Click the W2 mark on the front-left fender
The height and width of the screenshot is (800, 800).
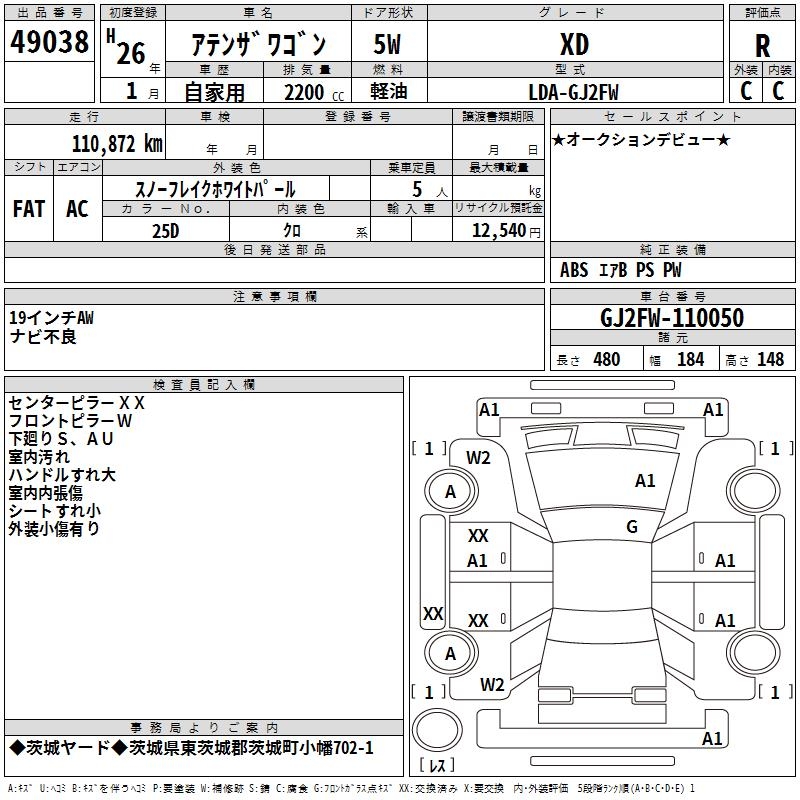pyautogui.click(x=479, y=458)
